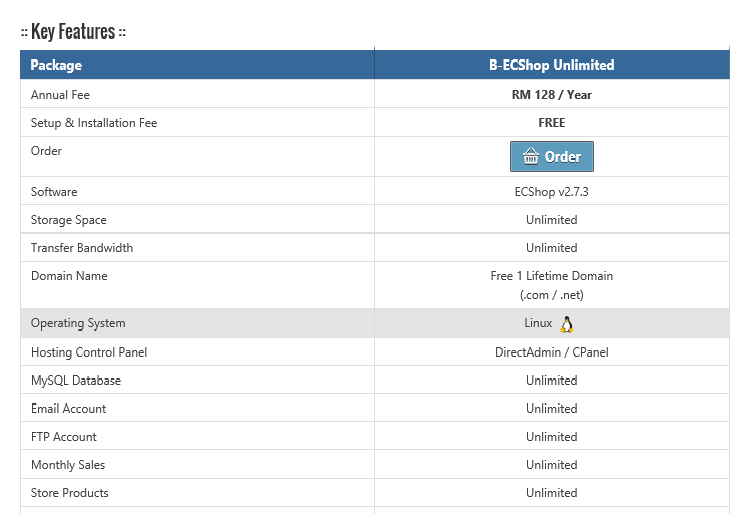Click the MySQL Database label

pyautogui.click(x=76, y=380)
